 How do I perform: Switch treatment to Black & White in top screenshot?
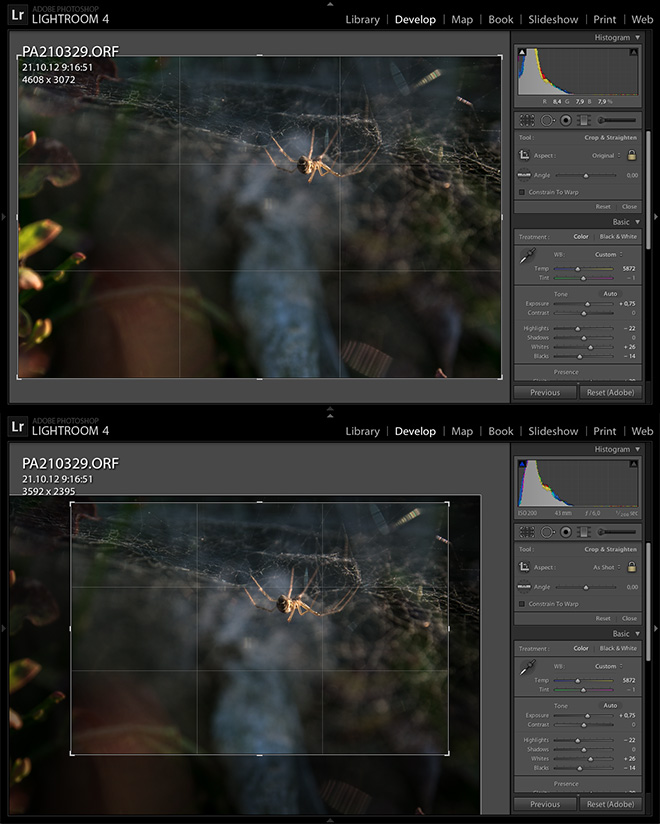[618, 236]
